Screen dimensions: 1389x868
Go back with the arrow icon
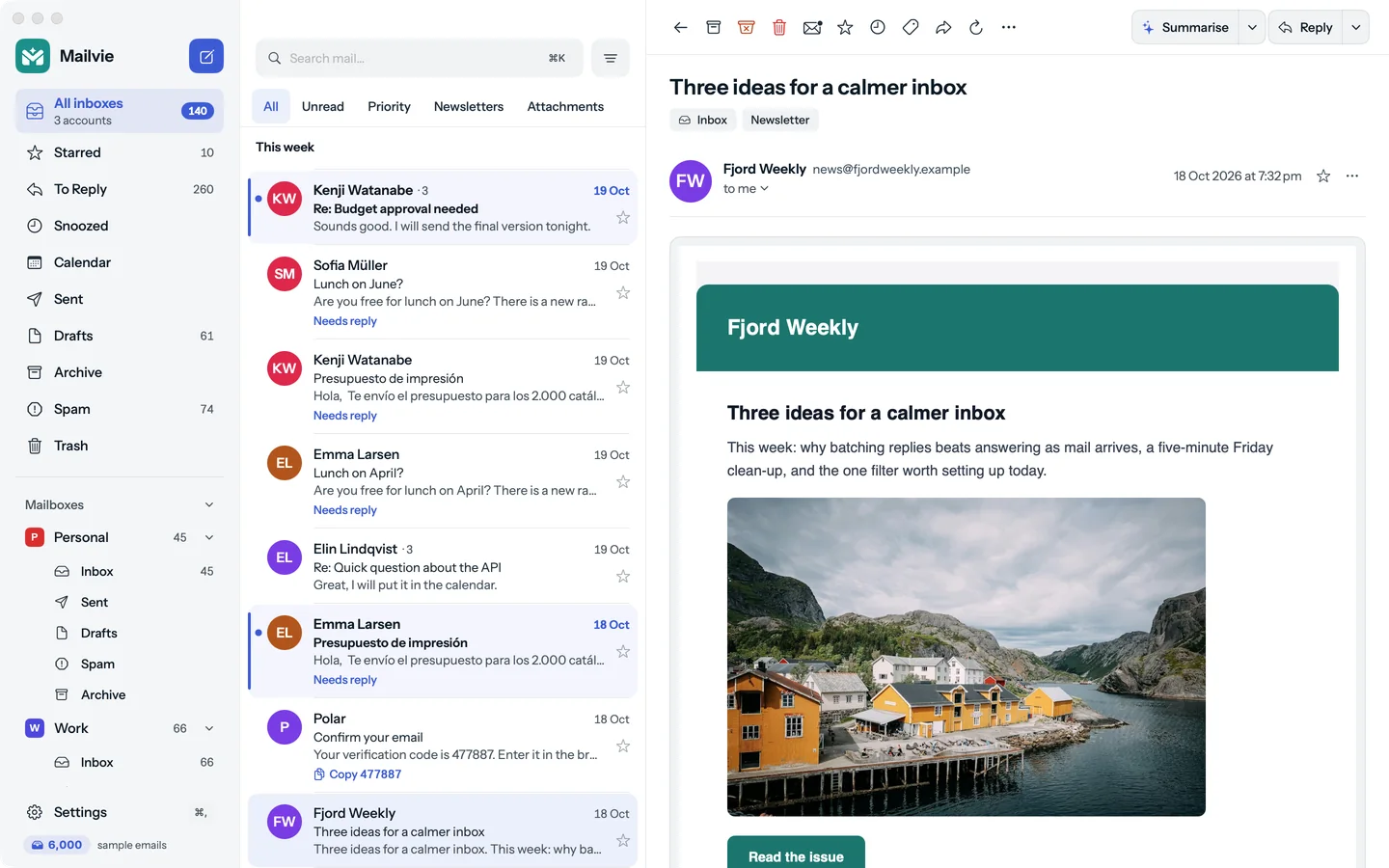(681, 27)
